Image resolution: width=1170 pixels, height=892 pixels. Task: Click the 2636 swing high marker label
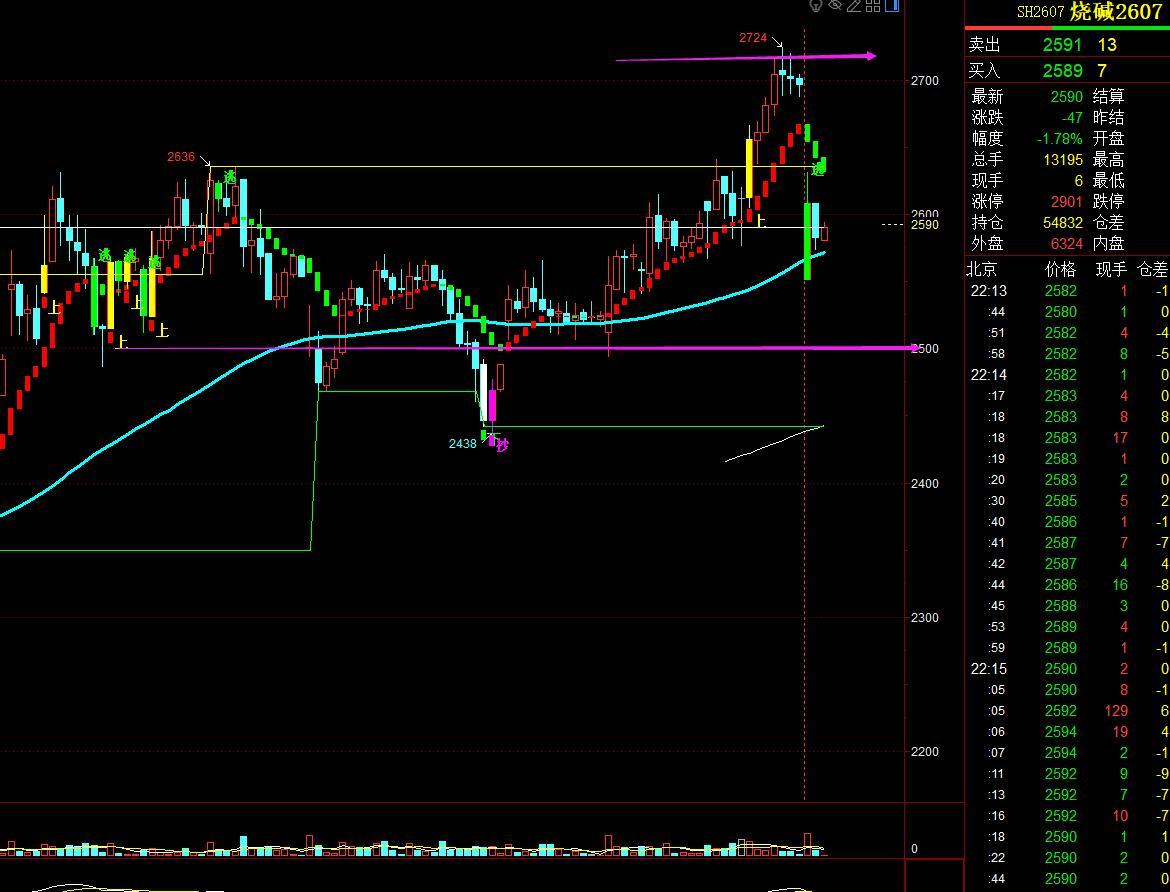point(181,157)
